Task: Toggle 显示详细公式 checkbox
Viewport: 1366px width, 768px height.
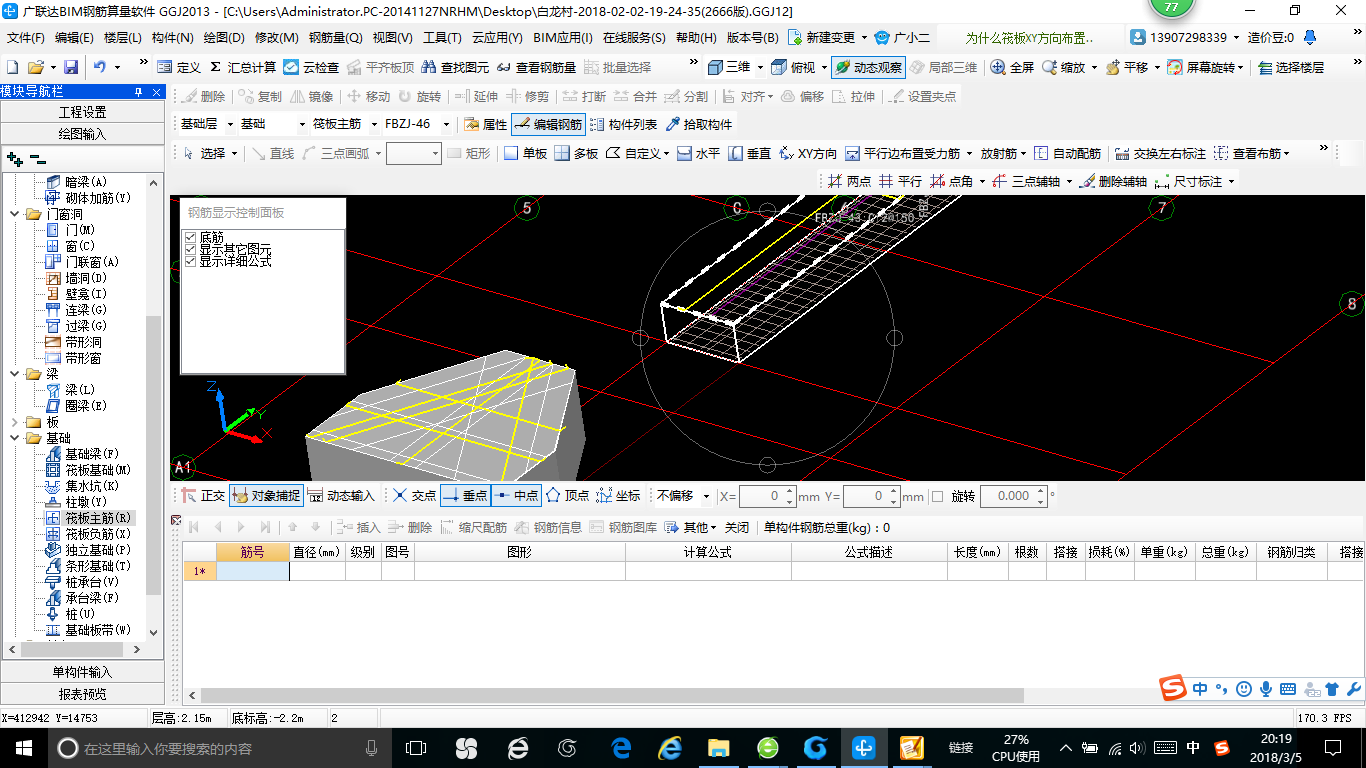Action: tap(191, 261)
